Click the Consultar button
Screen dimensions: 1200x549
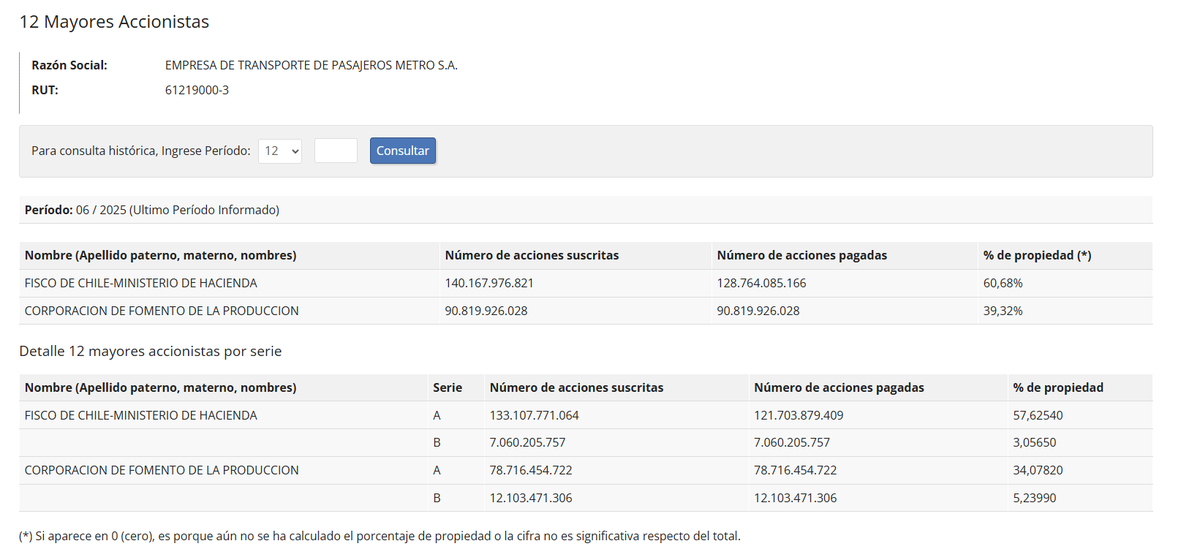(x=403, y=151)
